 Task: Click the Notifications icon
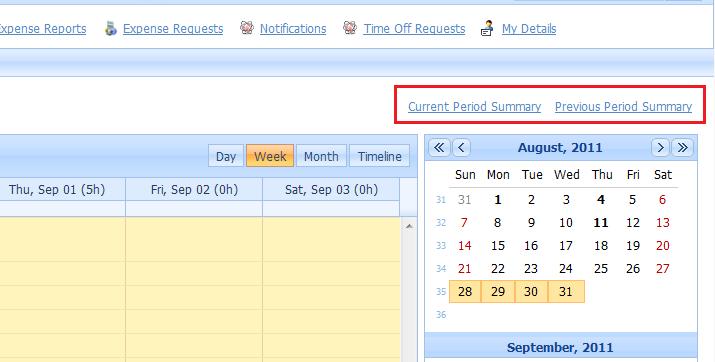point(247,28)
